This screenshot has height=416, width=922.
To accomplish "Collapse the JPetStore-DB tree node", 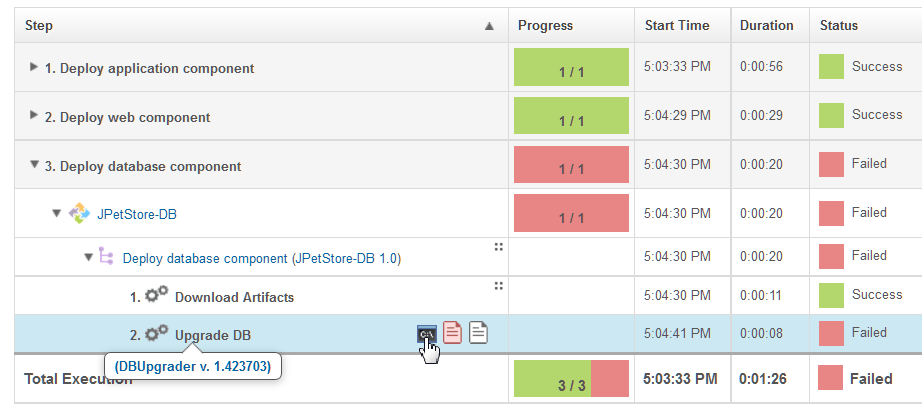I will (56, 213).
